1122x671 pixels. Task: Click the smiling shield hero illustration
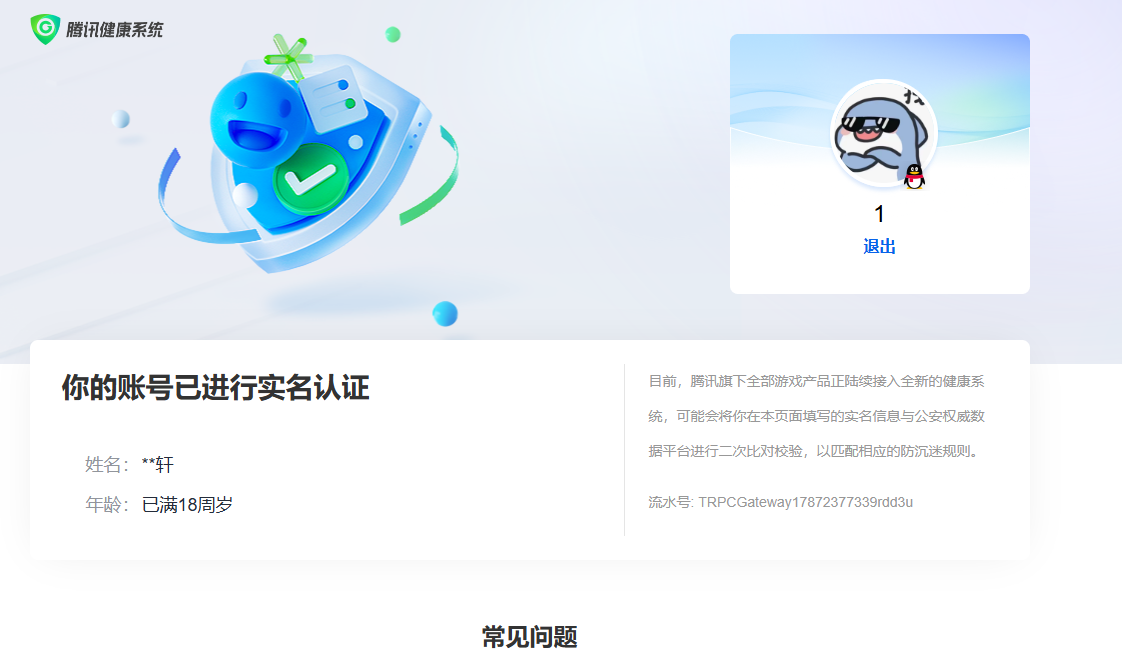tap(308, 154)
